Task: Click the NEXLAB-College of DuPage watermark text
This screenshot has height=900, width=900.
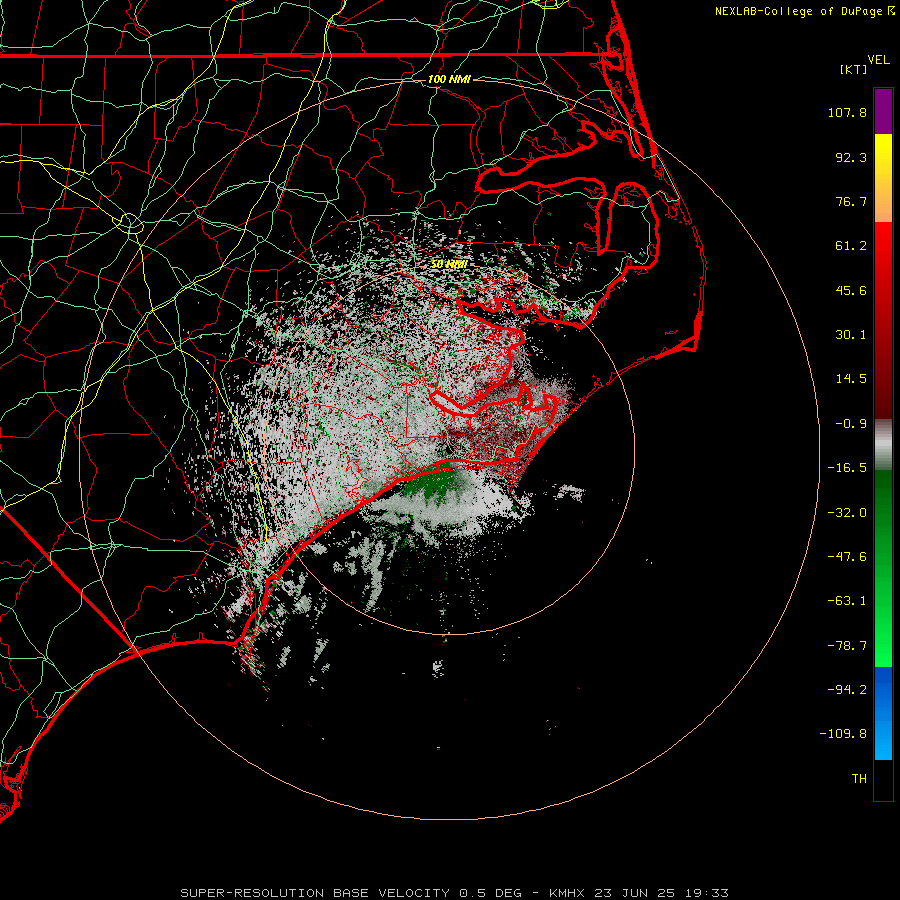Action: point(804,11)
